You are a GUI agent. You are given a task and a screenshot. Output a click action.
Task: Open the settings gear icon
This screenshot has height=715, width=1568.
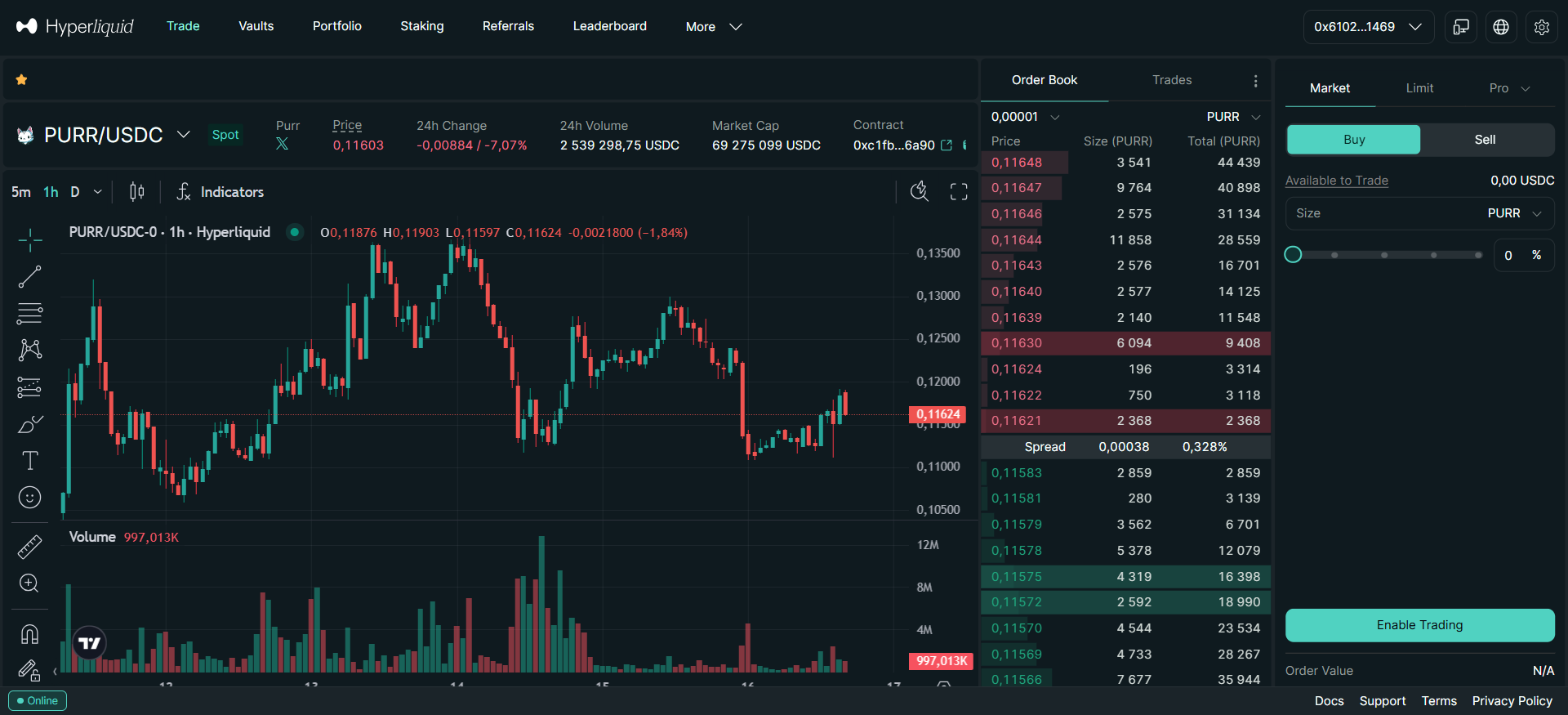coord(1541,27)
